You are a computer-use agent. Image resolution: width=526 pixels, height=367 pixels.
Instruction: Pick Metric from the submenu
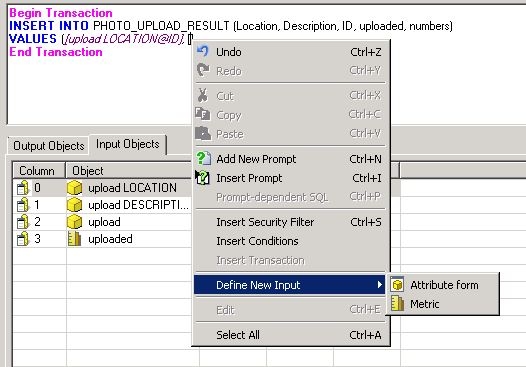click(x=443, y=304)
